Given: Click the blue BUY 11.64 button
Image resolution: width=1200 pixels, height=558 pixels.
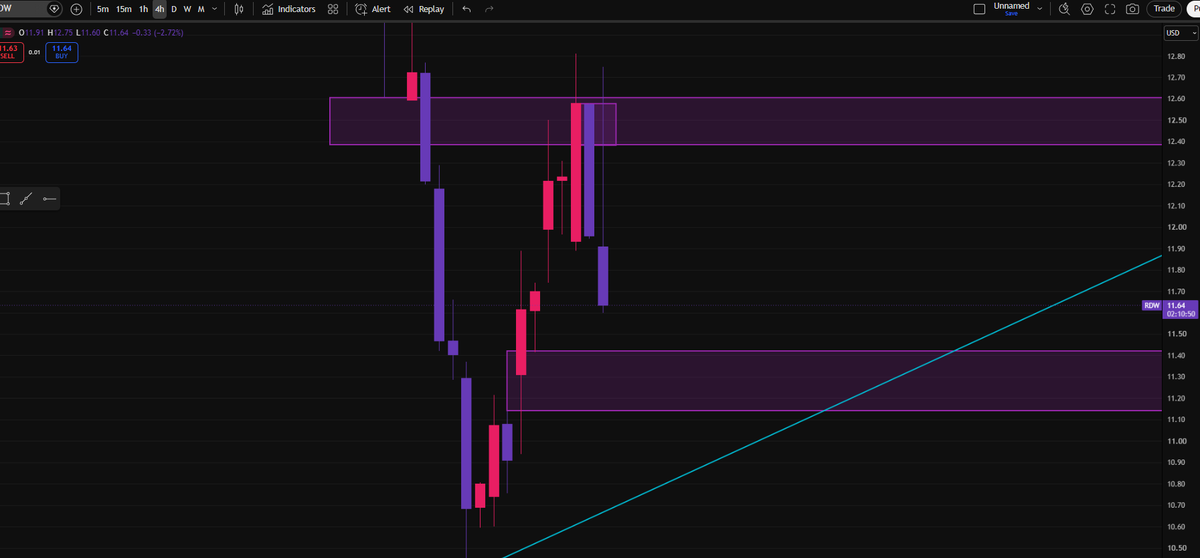Looking at the screenshot, I should pyautogui.click(x=61, y=51).
